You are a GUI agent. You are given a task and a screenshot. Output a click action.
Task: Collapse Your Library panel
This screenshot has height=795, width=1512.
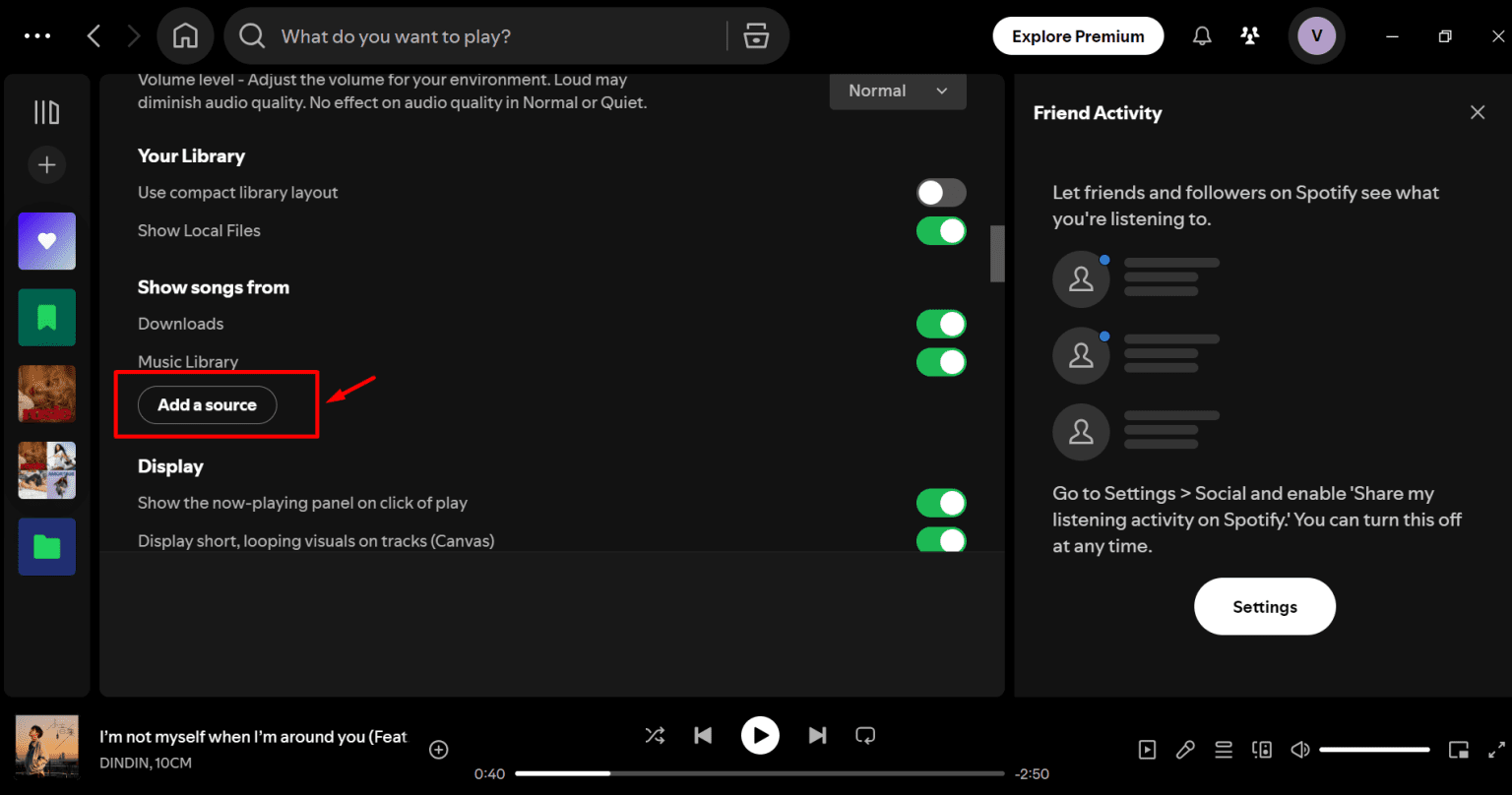click(46, 112)
